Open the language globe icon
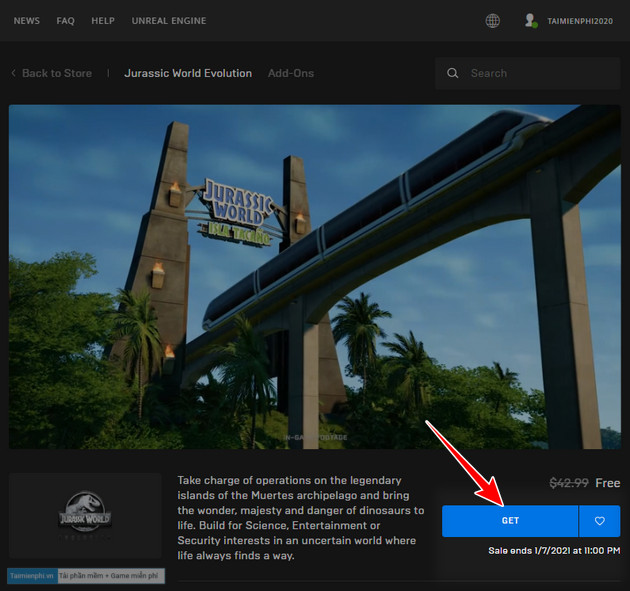Image resolution: width=630 pixels, height=591 pixels. tap(493, 20)
